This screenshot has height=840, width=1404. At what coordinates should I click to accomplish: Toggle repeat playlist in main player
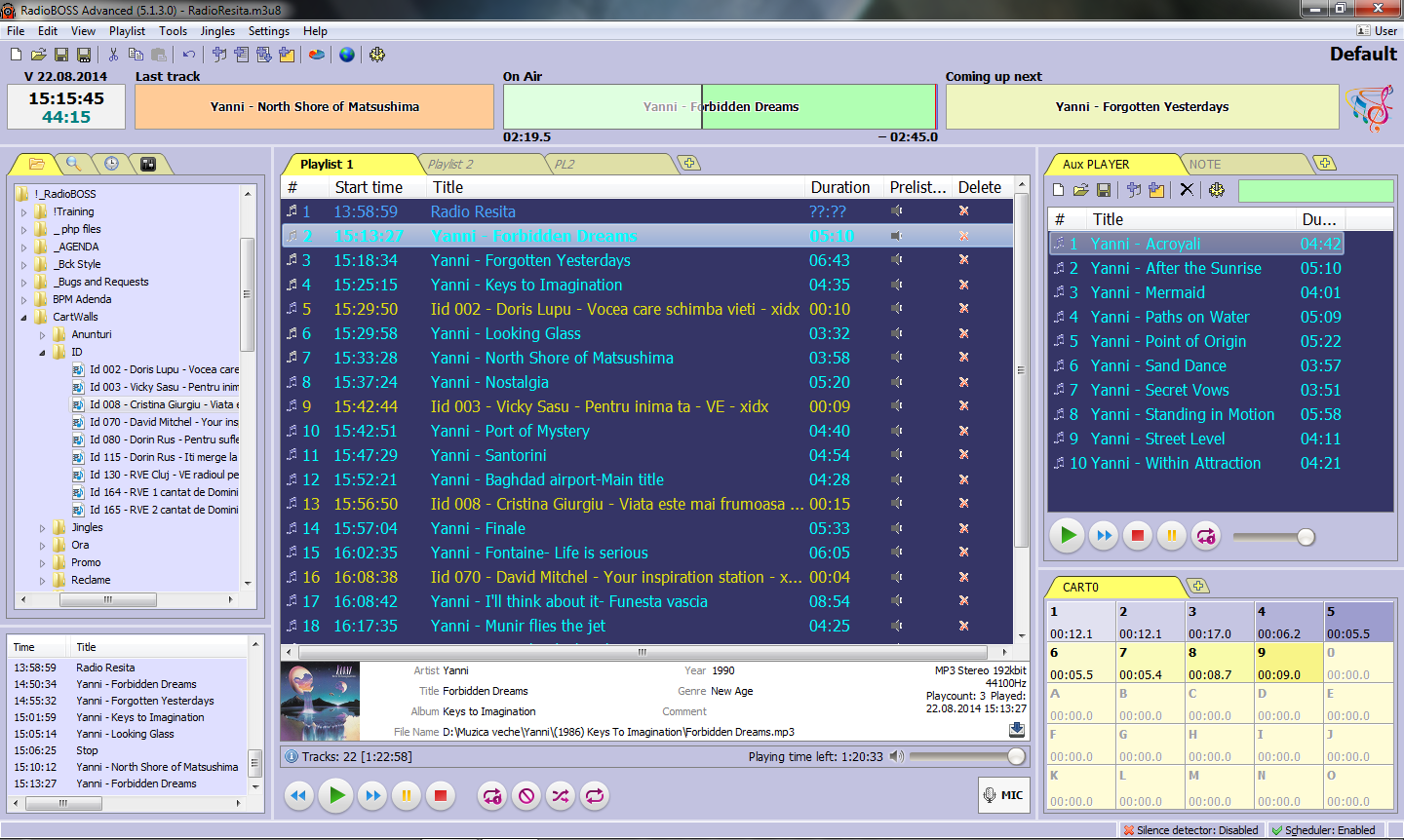(595, 796)
